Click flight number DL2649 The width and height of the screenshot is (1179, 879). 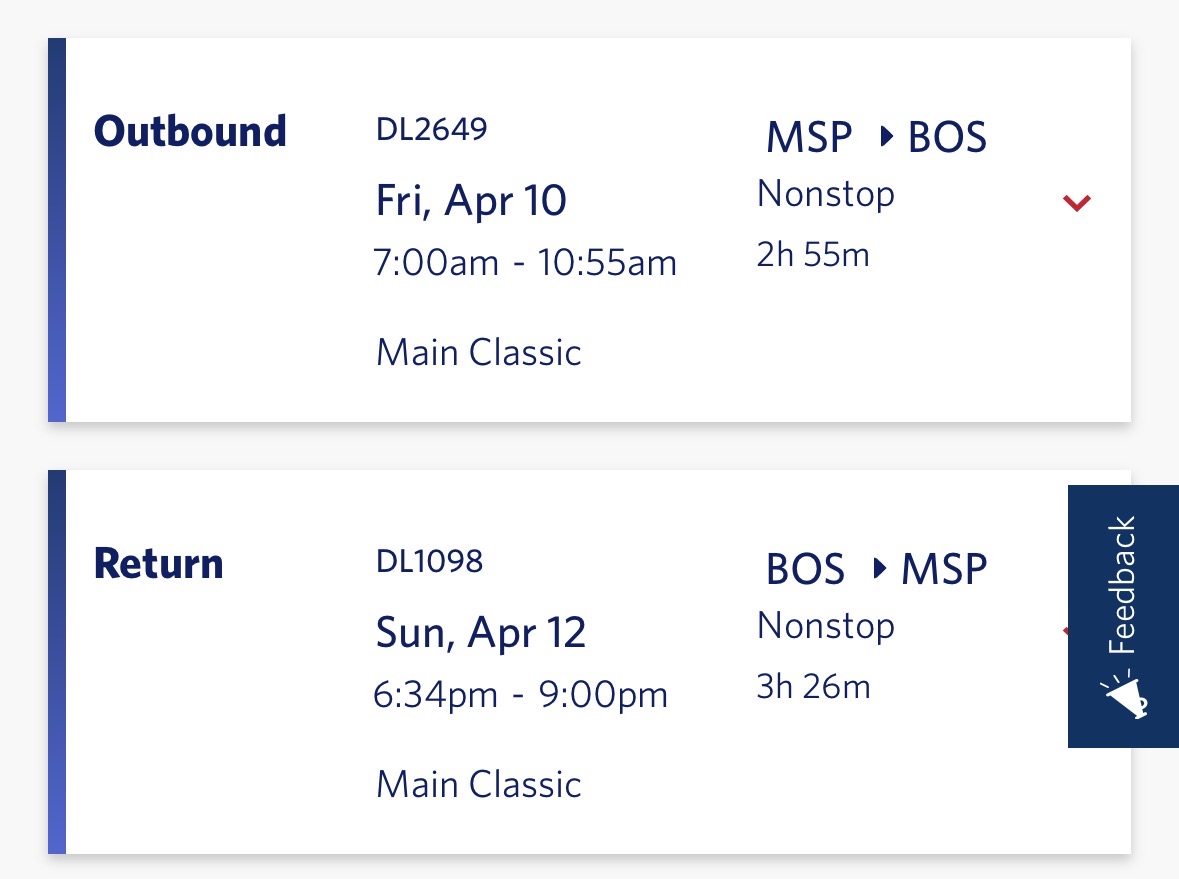pos(431,129)
